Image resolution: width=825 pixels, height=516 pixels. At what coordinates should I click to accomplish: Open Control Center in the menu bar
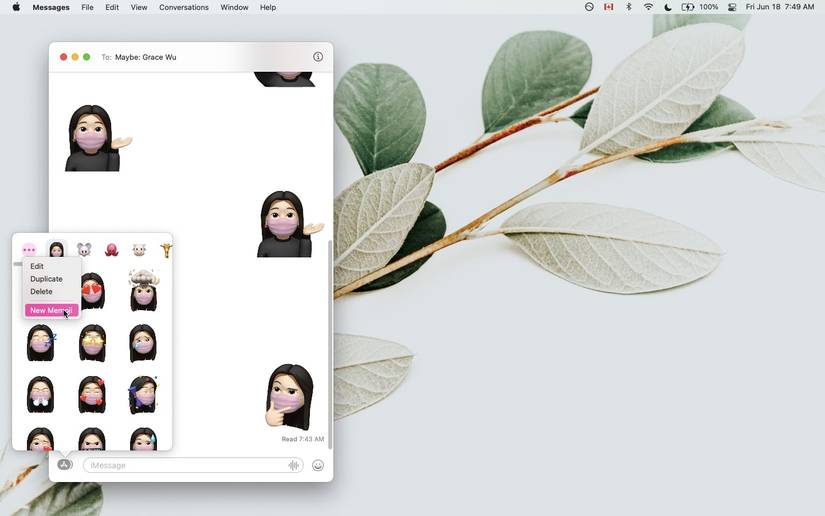(x=732, y=7)
